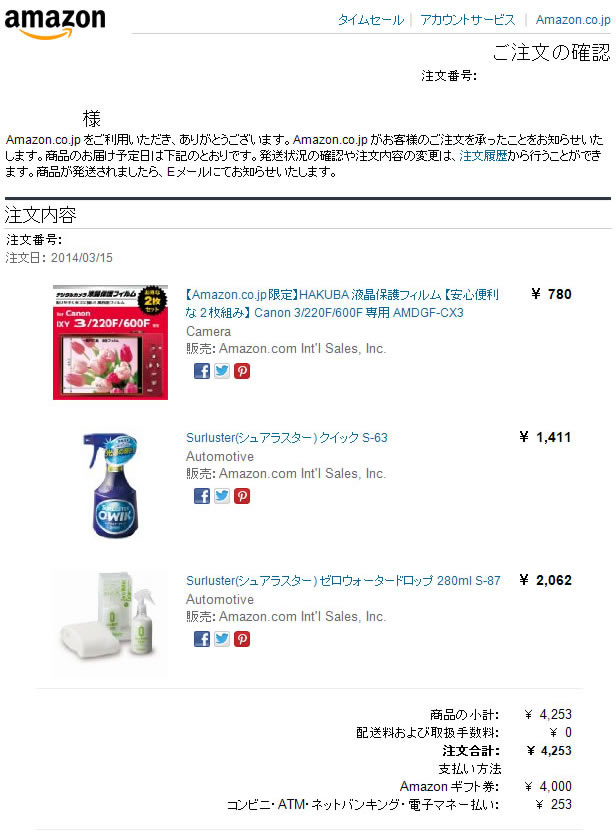Tweet the Zero Water Drop S-87 item

coord(222,639)
